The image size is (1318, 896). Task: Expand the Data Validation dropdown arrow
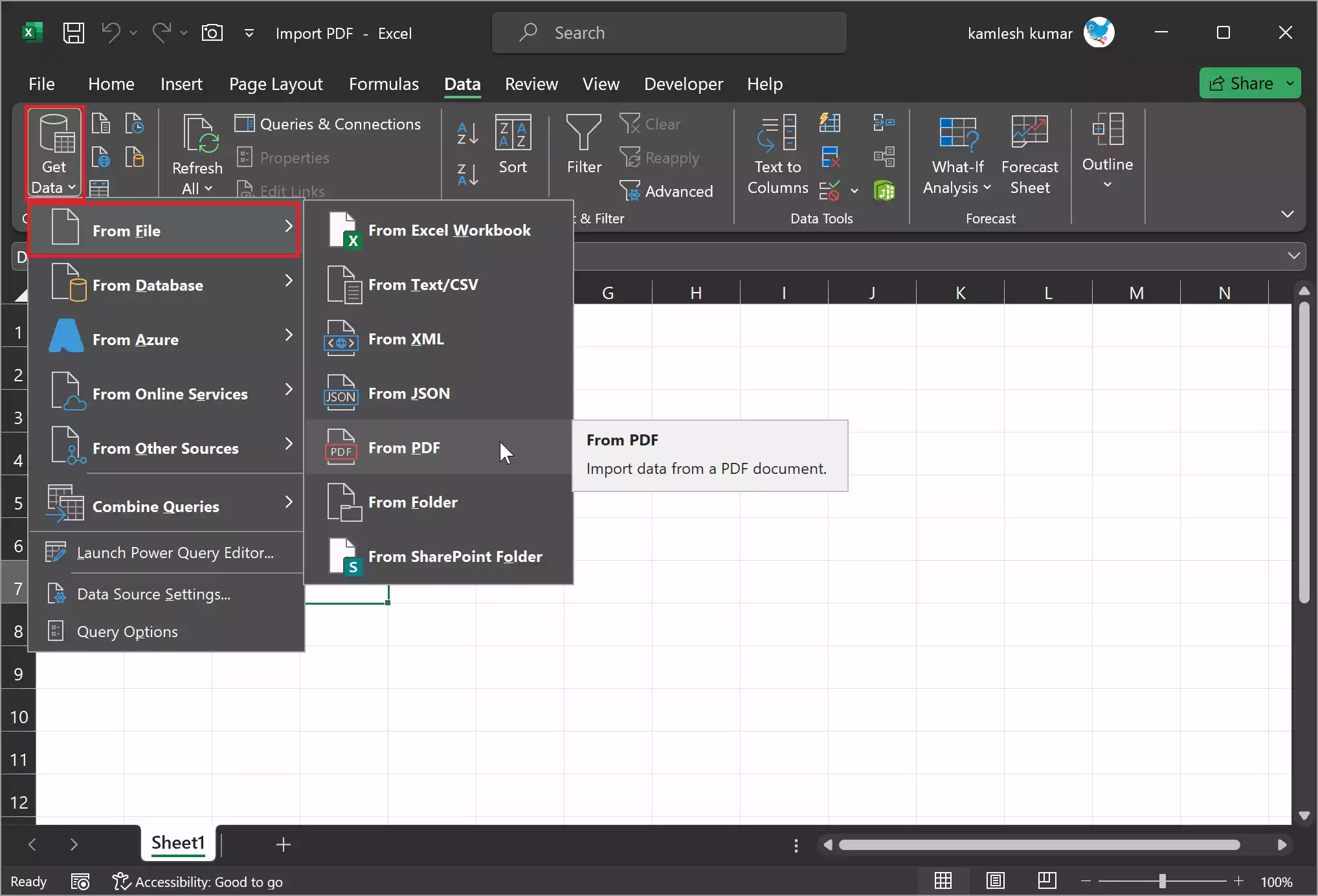(x=854, y=191)
